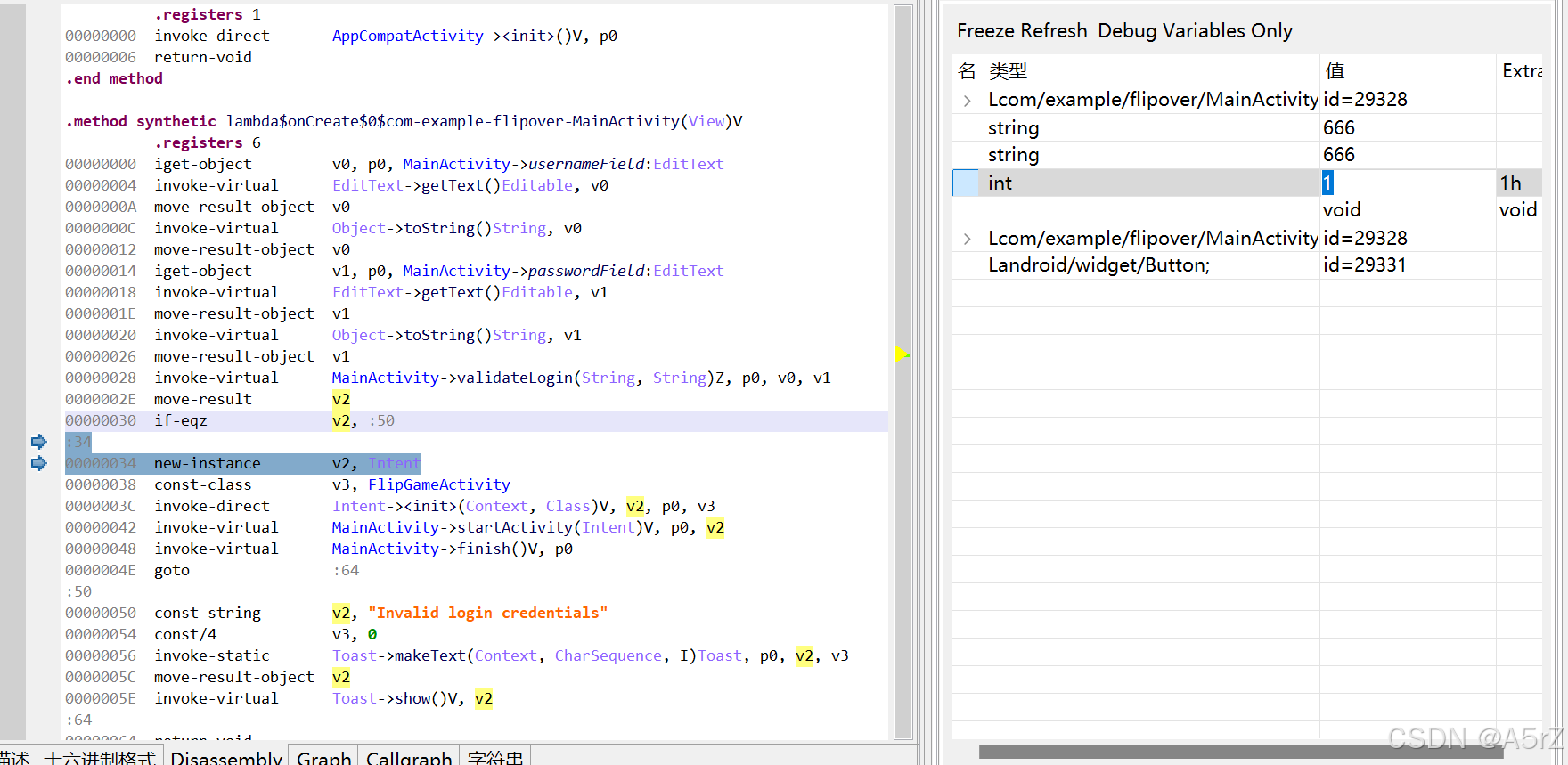This screenshot has height=765, width=1568.
Task: Click the const/4 instruction at 00000054
Action: (185, 634)
